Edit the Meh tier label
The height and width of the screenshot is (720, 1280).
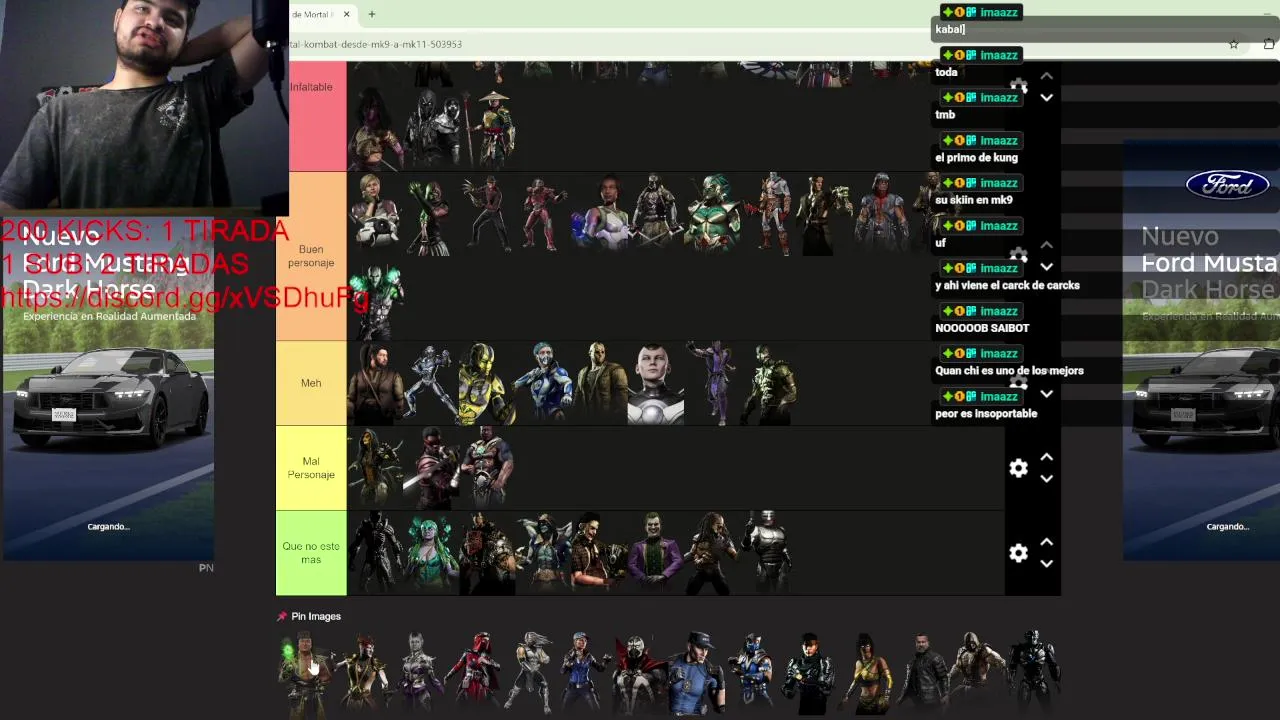coord(311,383)
